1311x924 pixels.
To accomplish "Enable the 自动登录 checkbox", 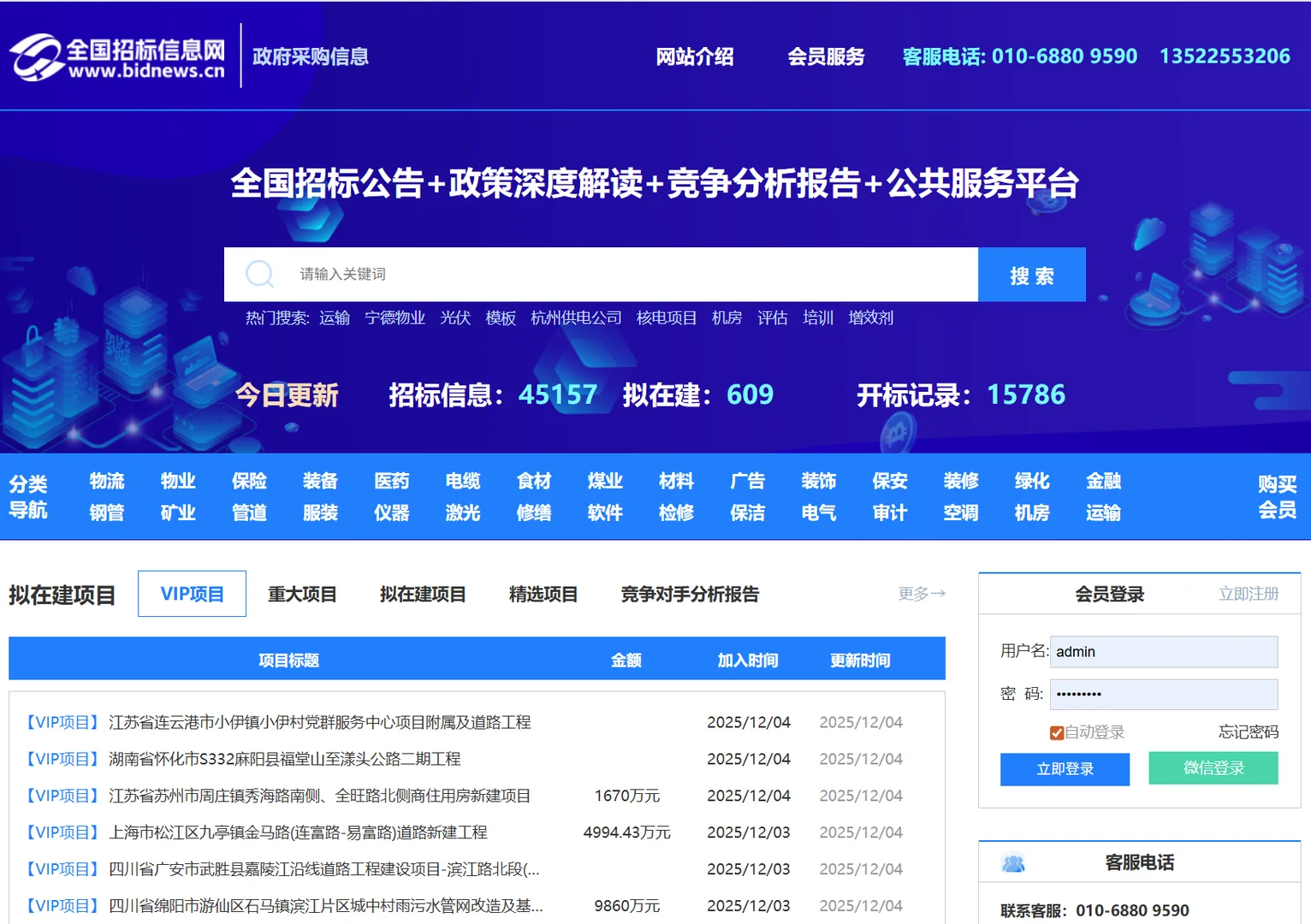I will click(x=1055, y=731).
